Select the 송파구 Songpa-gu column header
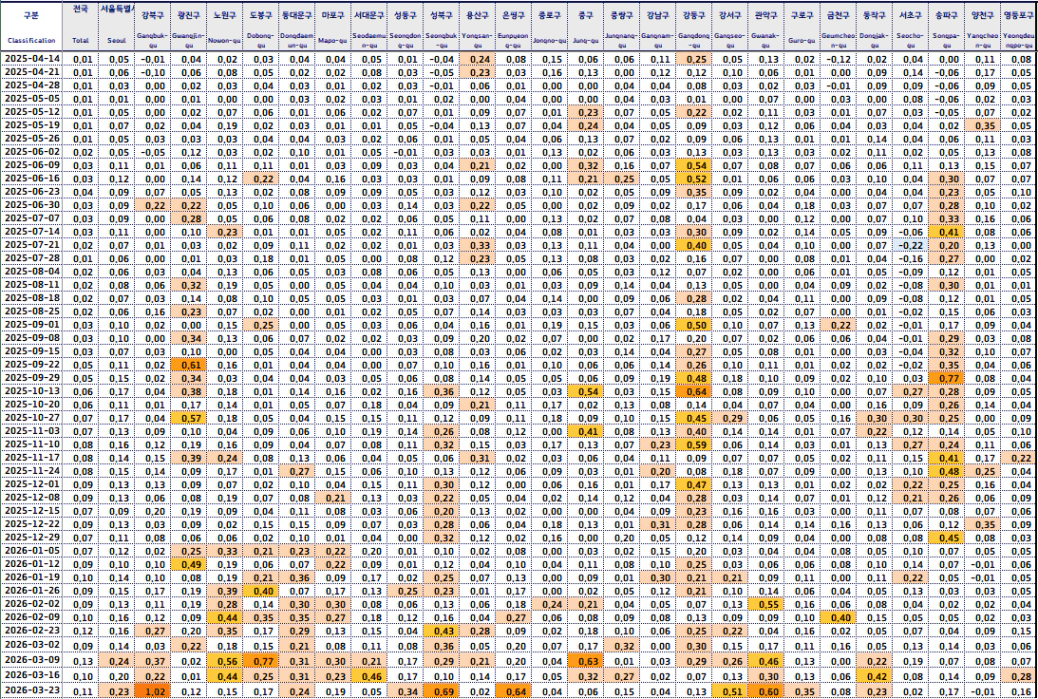This screenshot has height=699, width=1038. point(945,26)
